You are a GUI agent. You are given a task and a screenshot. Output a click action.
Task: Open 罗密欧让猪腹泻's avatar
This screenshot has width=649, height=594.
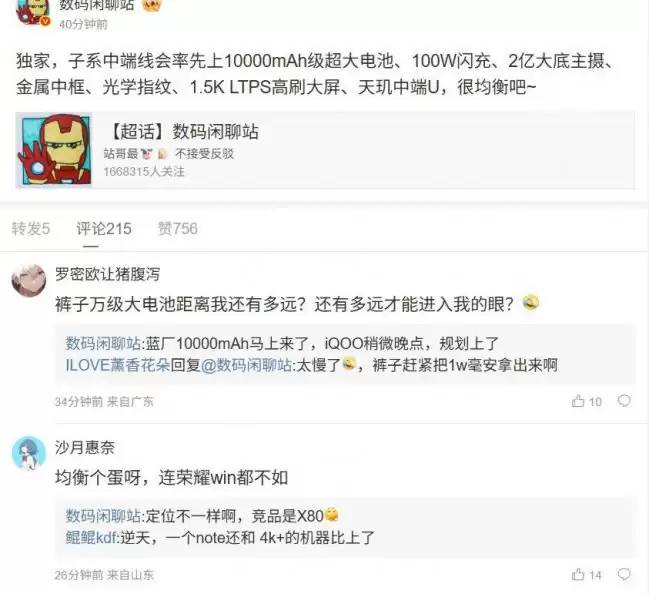29,280
